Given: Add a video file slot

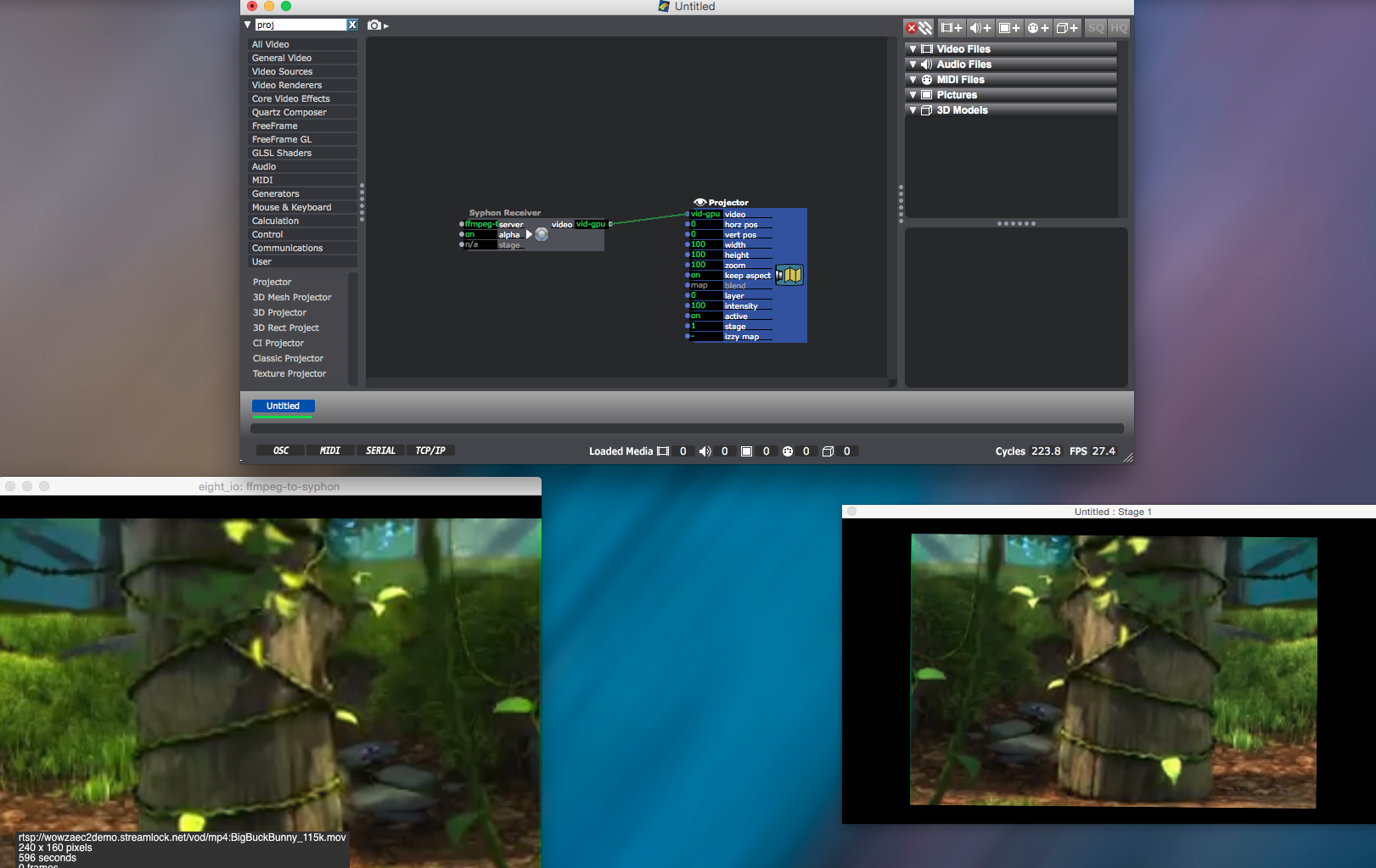Looking at the screenshot, I should 952,28.
